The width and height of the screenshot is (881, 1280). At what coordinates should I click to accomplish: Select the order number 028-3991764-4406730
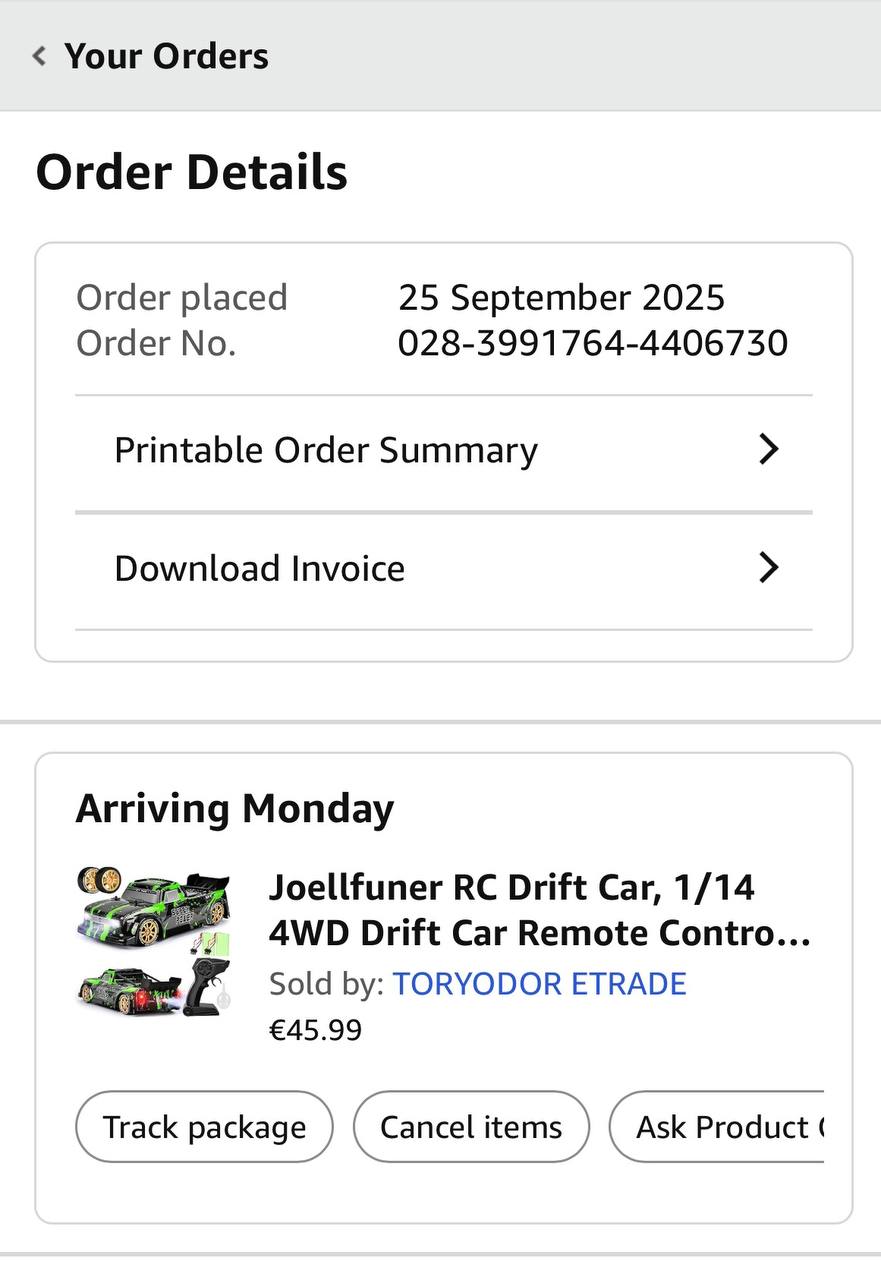592,343
